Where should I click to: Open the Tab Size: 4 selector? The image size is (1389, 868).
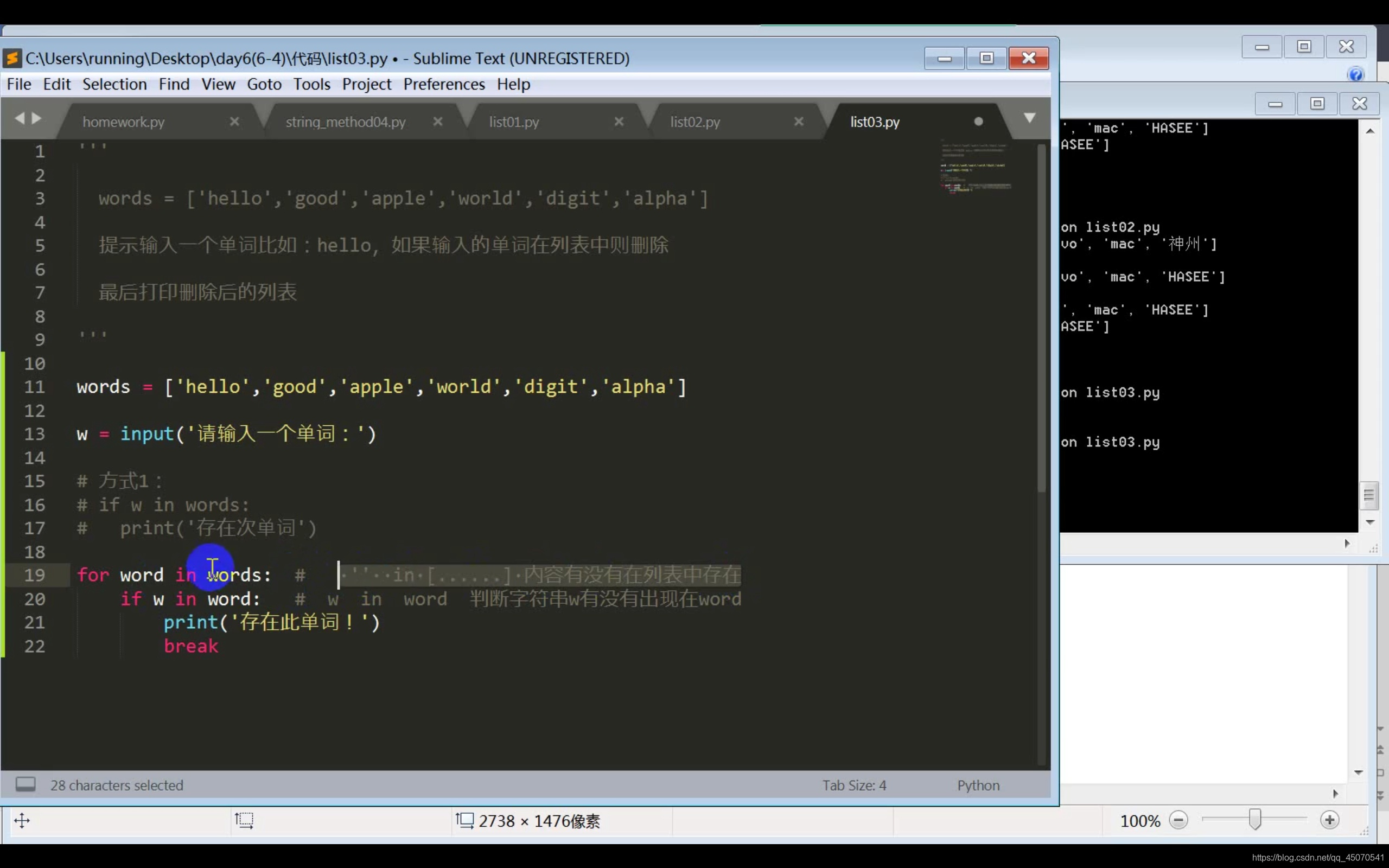click(x=853, y=785)
